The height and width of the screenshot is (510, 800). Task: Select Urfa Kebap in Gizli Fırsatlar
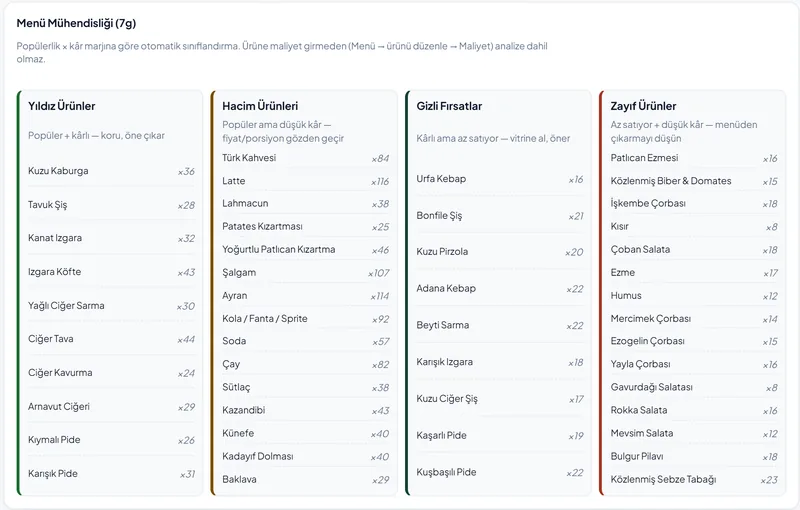tap(500, 179)
